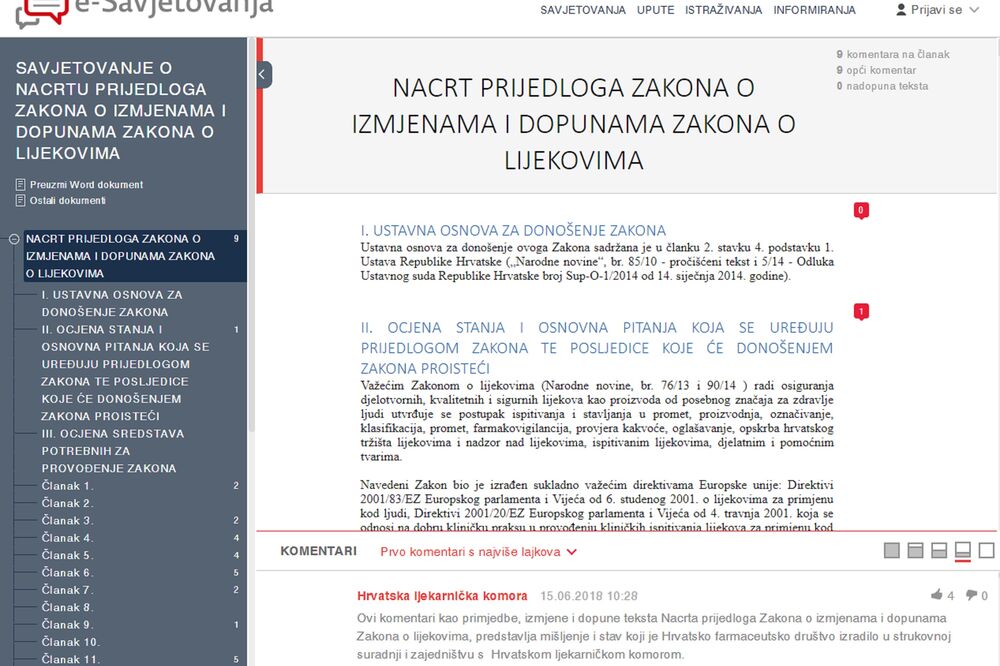Choose the half document, half comments layout icon
This screenshot has width=1000, height=666.
[938, 550]
